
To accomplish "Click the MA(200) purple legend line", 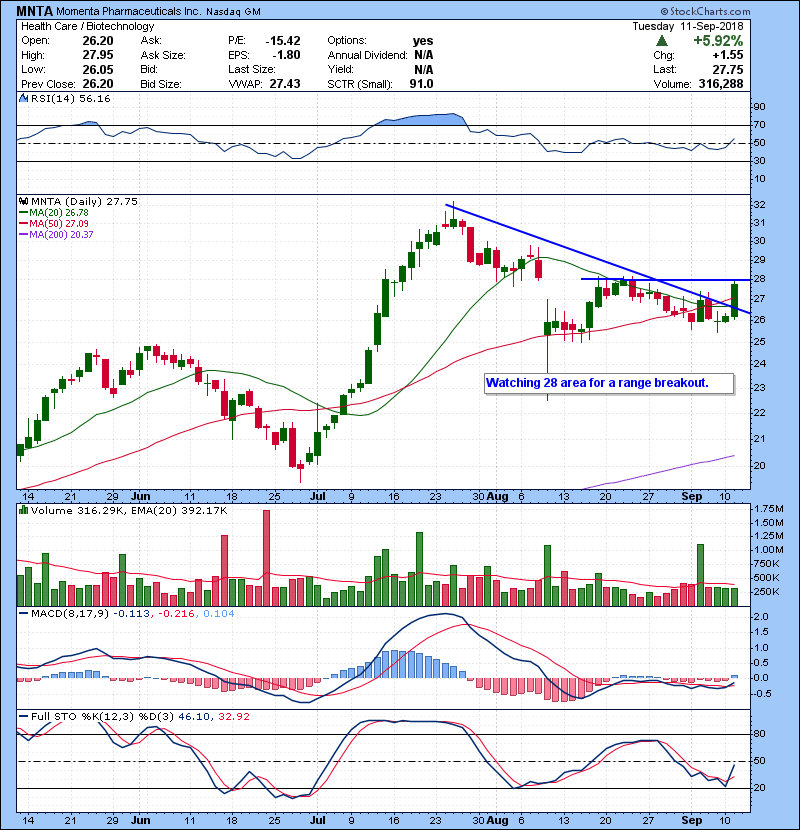I will (23, 234).
